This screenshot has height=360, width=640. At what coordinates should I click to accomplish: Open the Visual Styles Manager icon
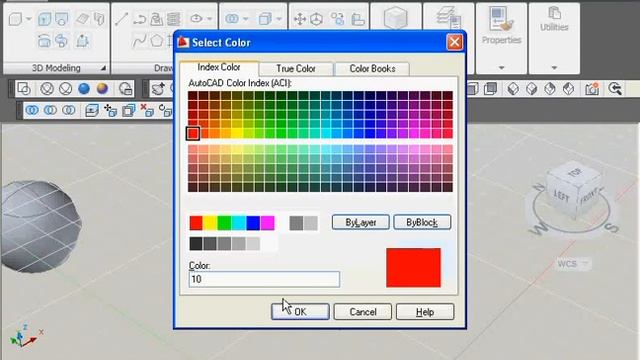(x=125, y=89)
